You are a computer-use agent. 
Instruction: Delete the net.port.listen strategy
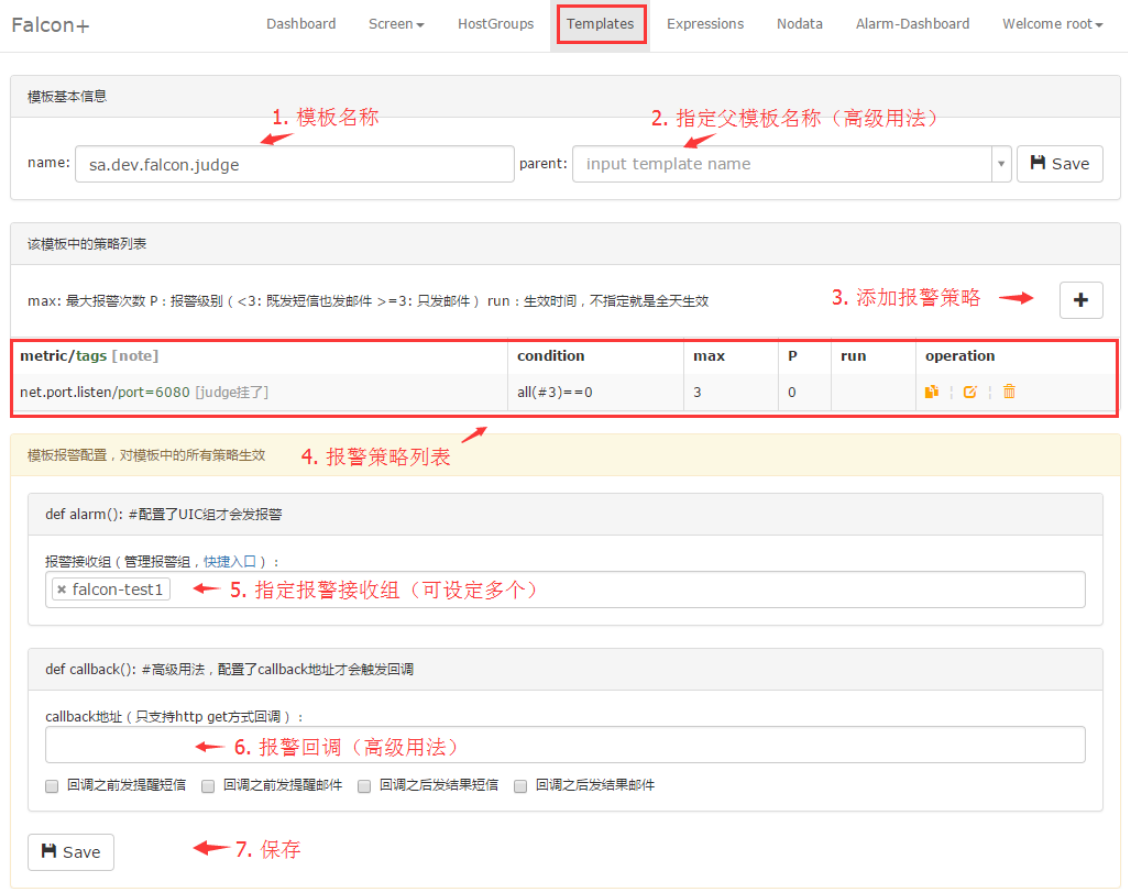[1009, 392]
